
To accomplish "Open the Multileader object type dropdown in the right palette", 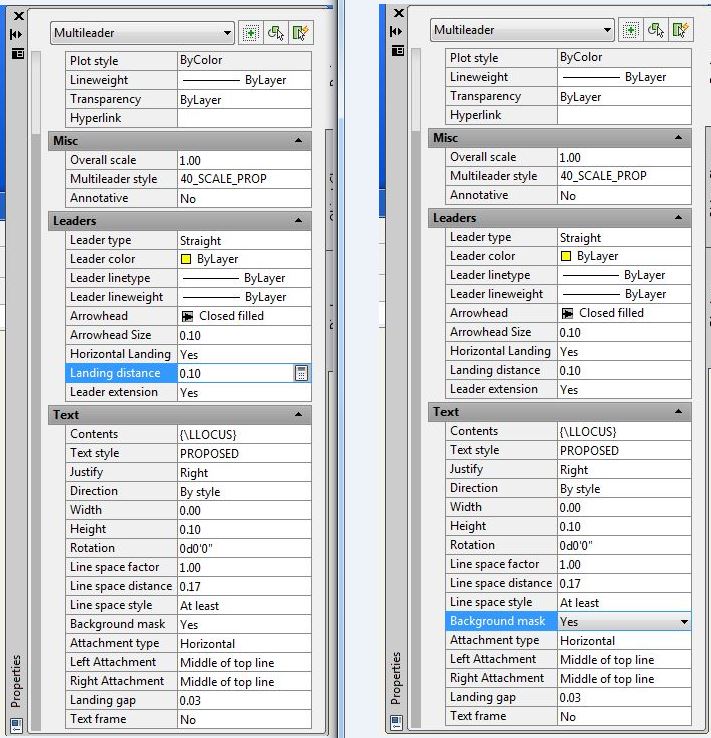I will click(x=522, y=30).
